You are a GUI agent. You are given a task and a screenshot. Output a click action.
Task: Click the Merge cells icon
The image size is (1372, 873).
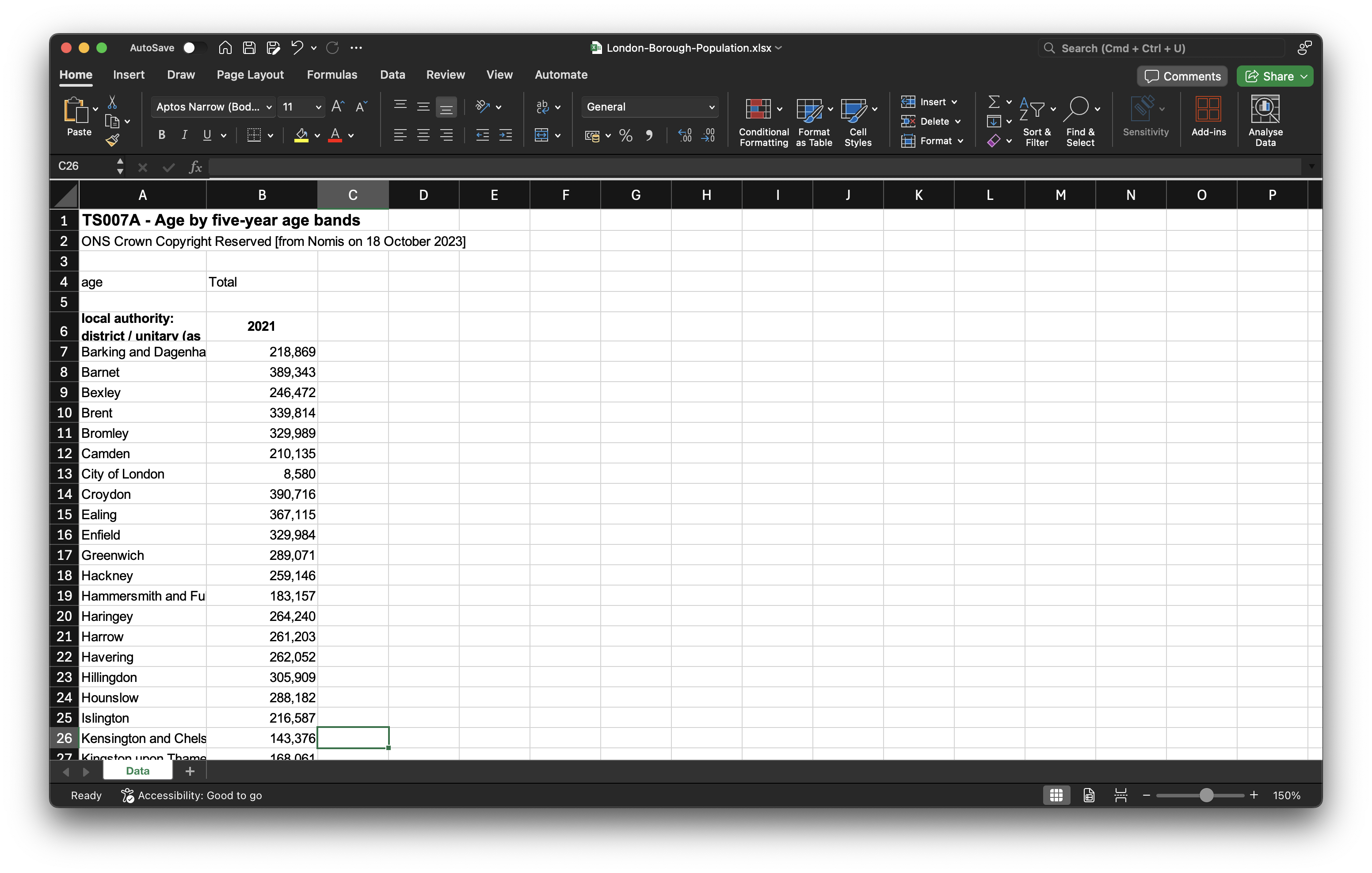tap(541, 135)
